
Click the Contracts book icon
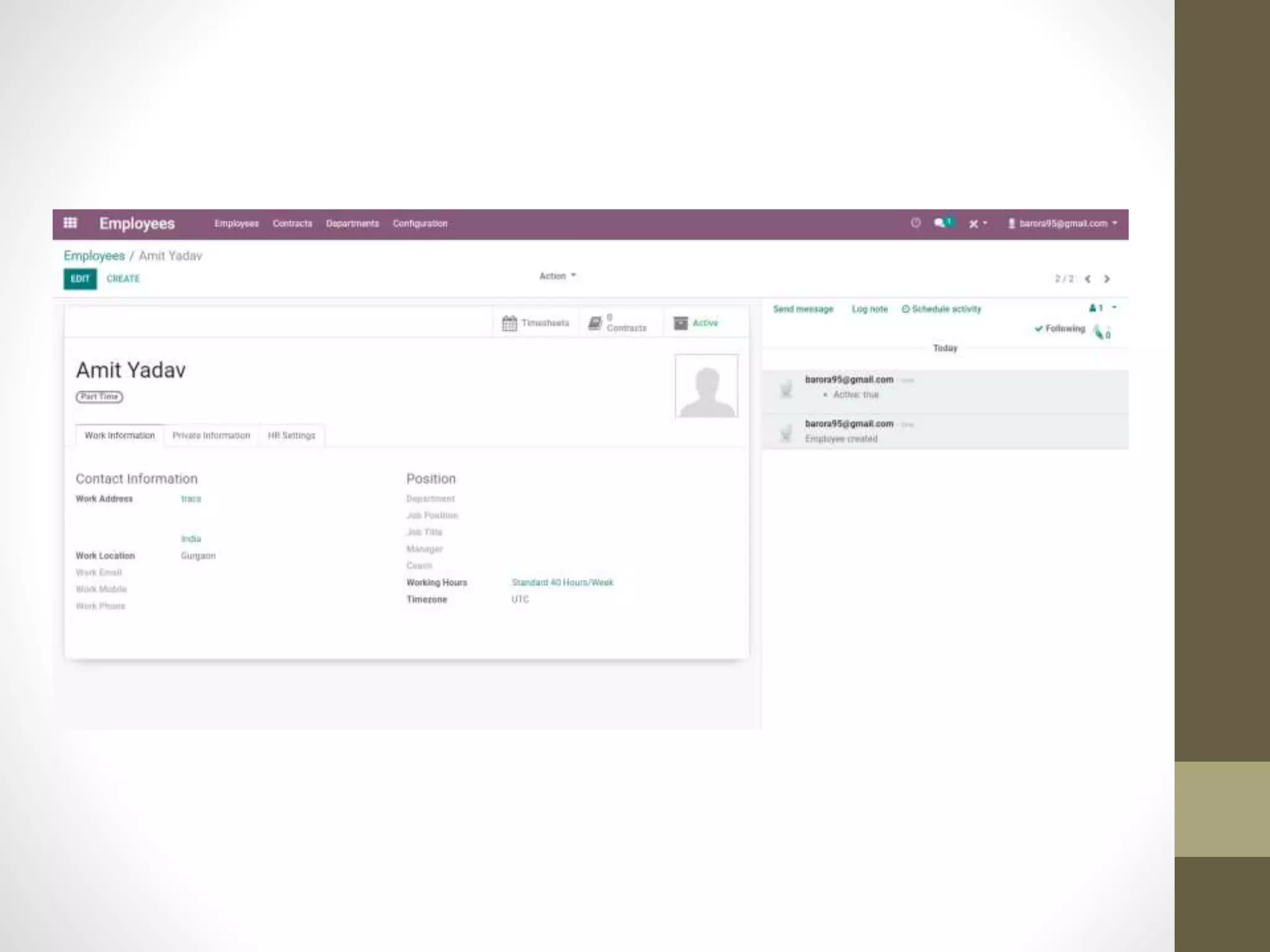595,323
